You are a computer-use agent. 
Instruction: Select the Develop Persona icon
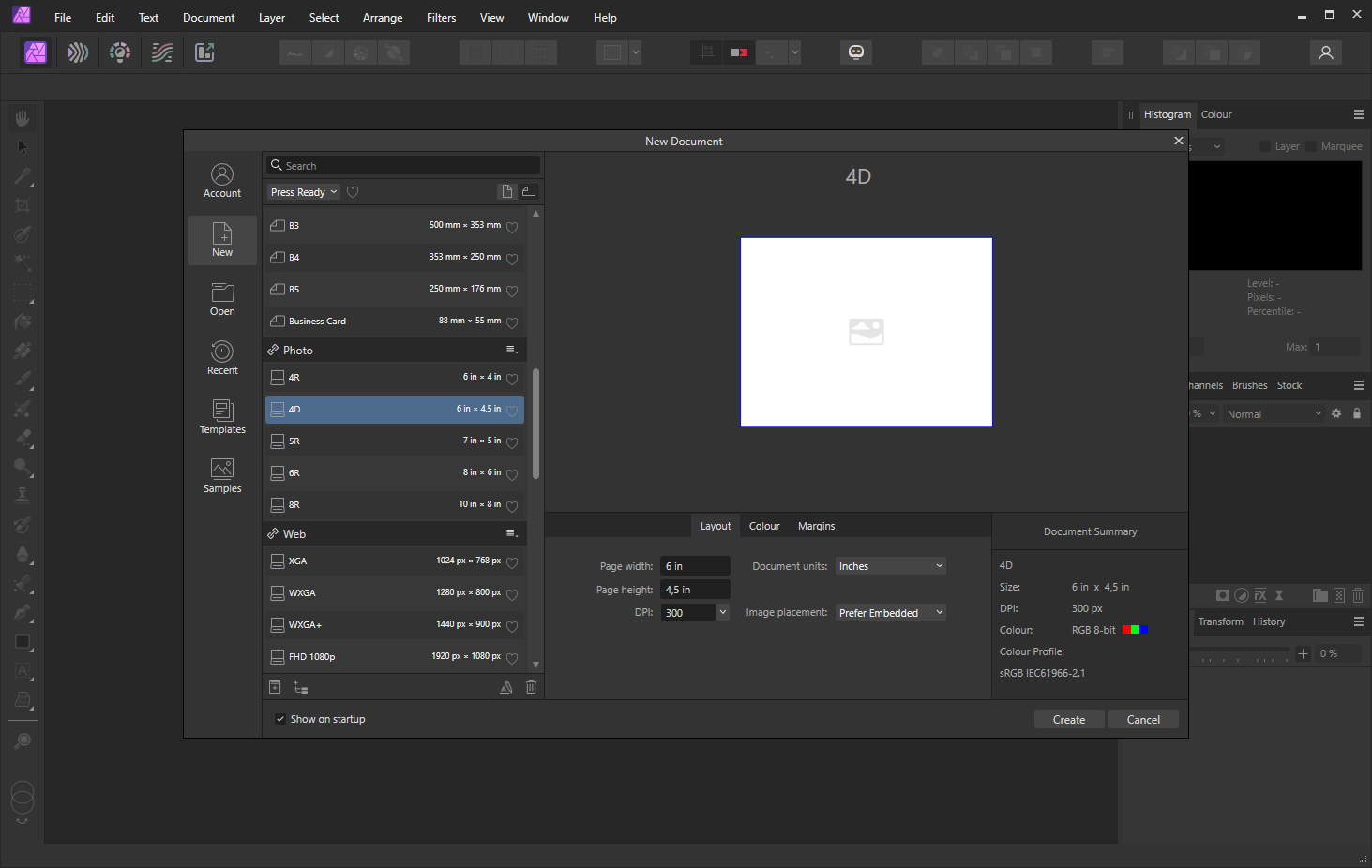(x=120, y=52)
